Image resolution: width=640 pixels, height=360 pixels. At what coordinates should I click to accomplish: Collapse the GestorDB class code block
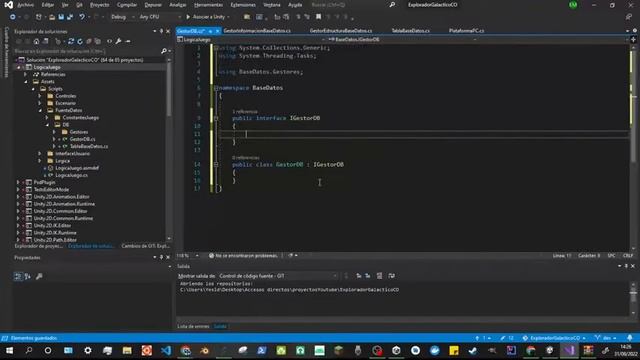216,164
